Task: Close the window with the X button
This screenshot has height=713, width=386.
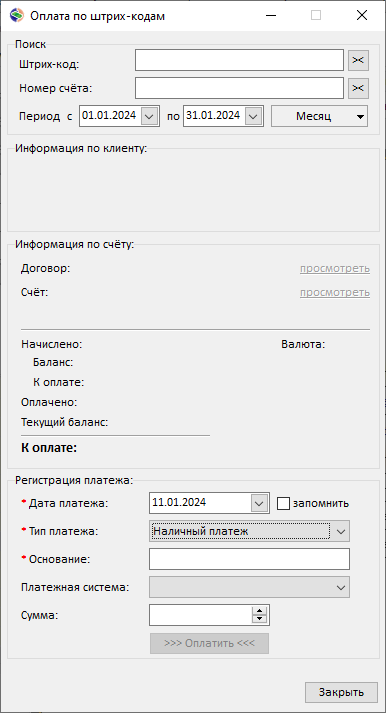Action: [362, 15]
